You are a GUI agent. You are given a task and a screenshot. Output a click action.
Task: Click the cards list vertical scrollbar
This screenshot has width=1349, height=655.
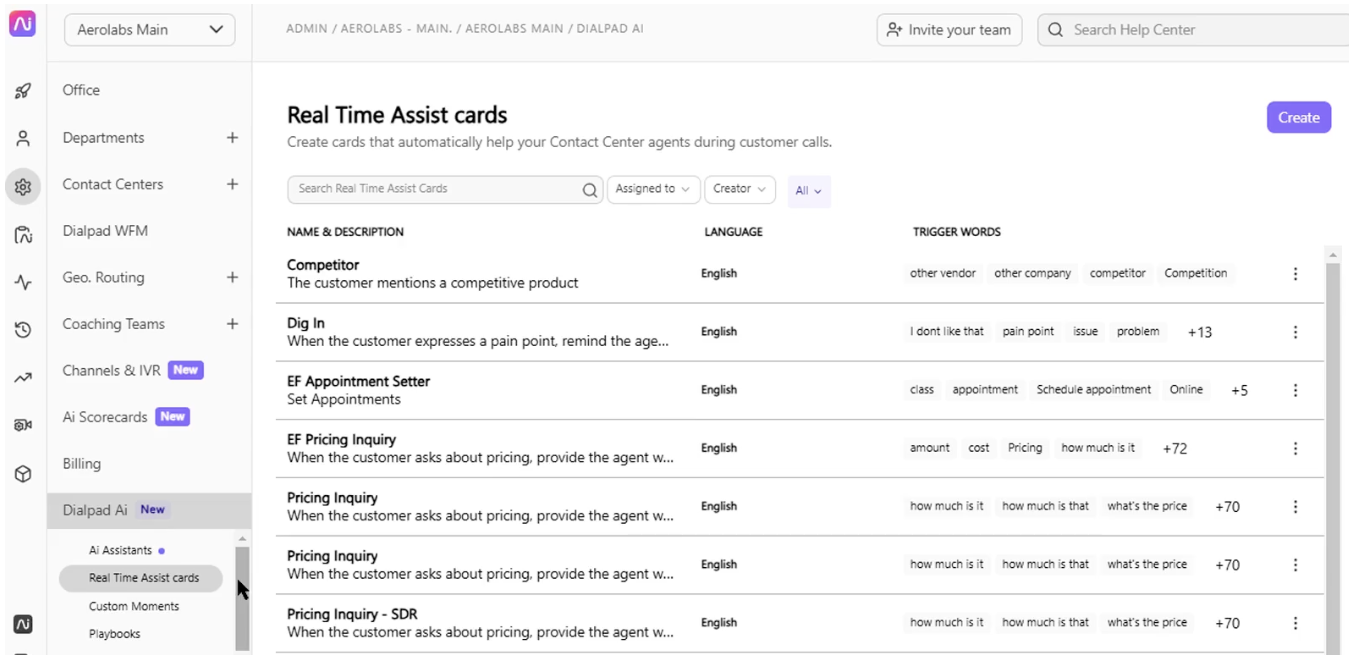click(1332, 450)
